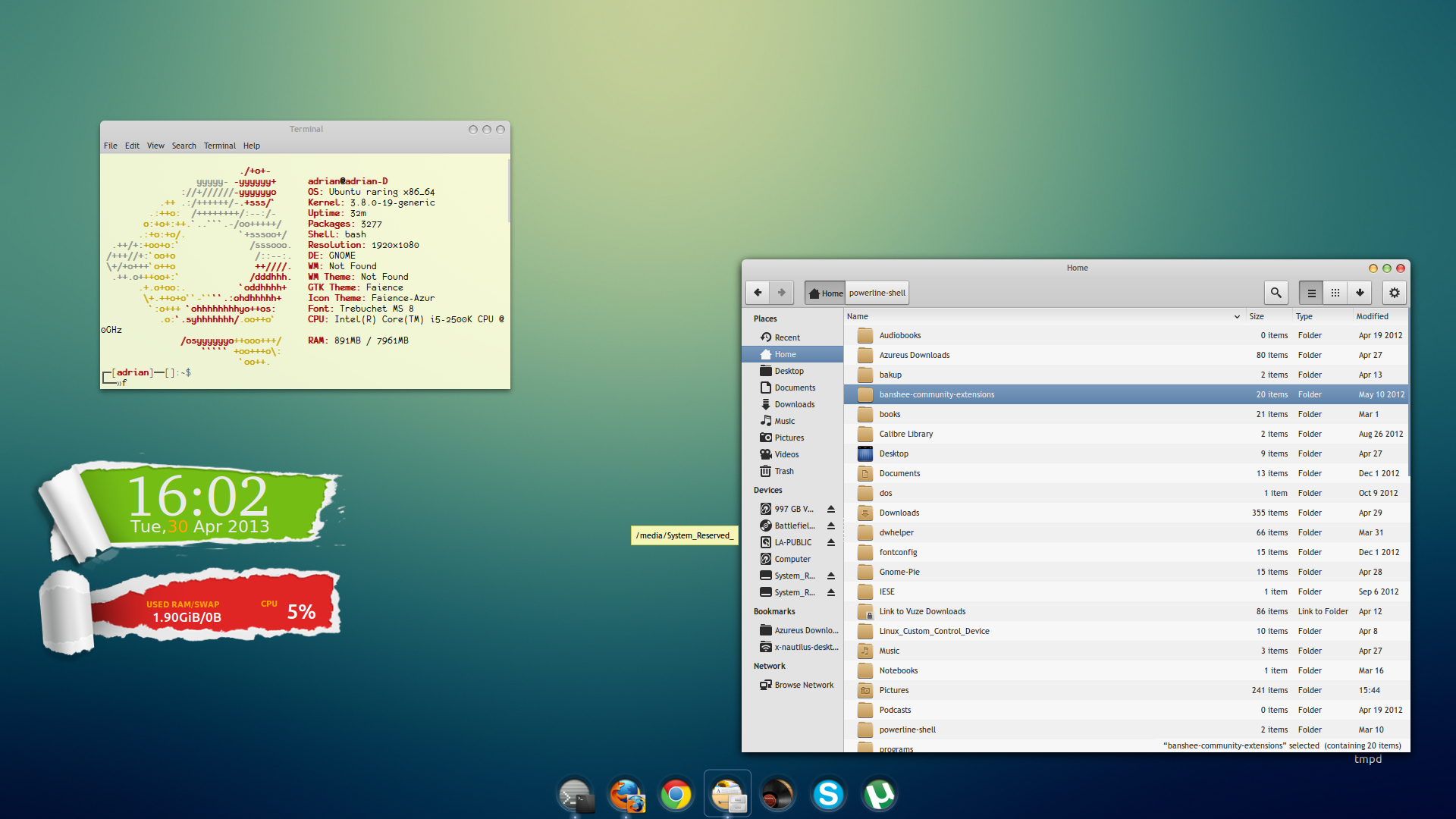1456x819 pixels.
Task: Open Azureus Downloads bookmark
Action: coord(792,630)
